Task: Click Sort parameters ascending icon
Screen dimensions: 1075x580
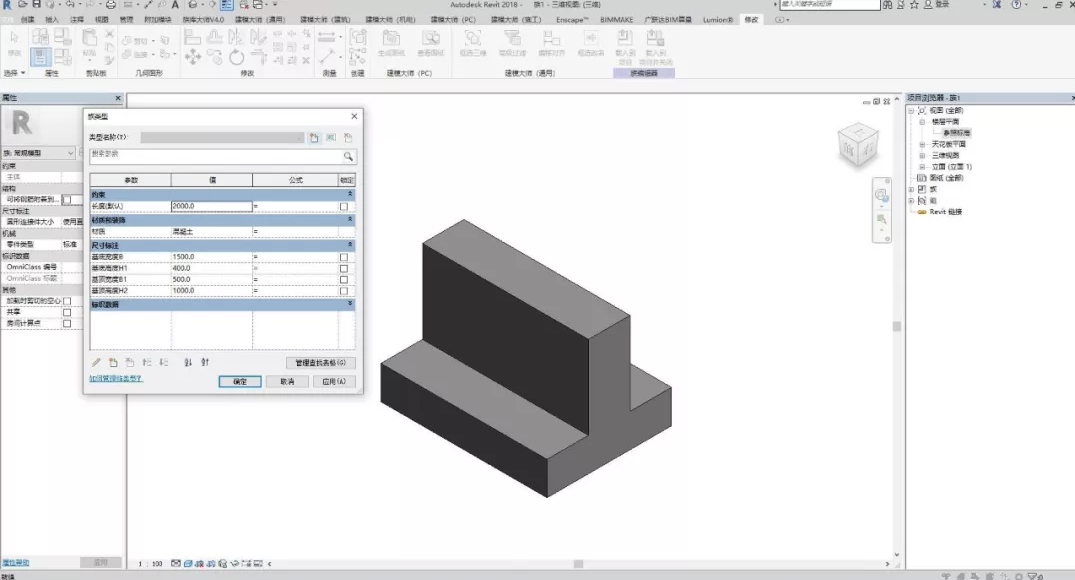Action: pyautogui.click(x=188, y=362)
